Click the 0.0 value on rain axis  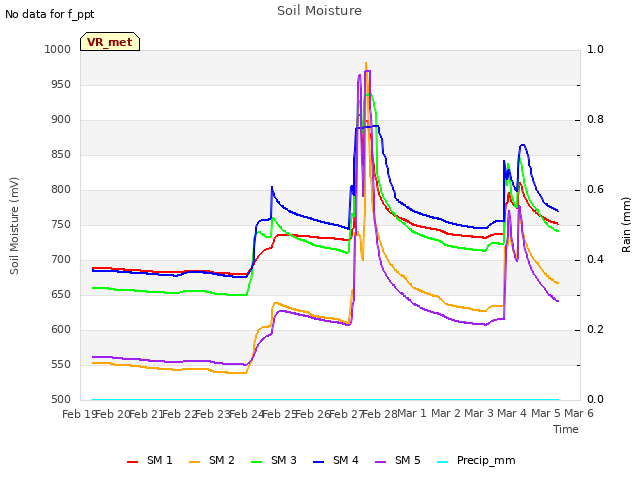pyautogui.click(x=596, y=400)
